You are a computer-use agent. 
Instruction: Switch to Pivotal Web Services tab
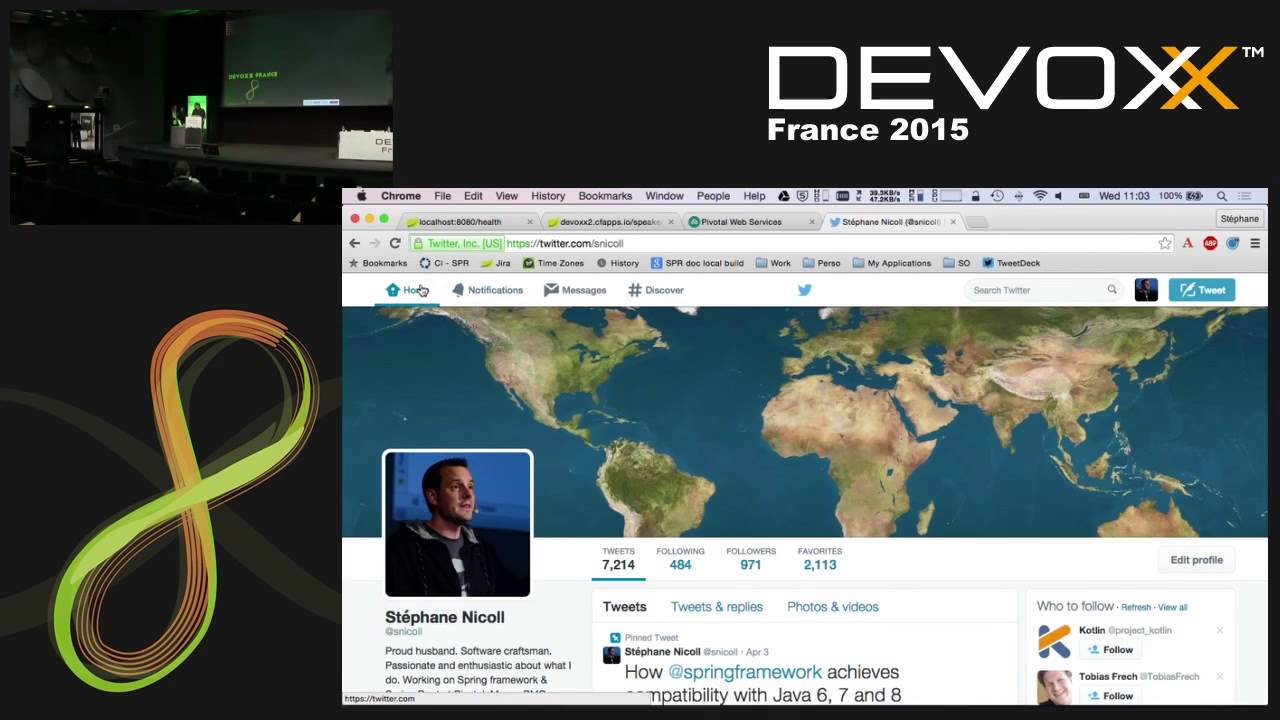coord(750,222)
